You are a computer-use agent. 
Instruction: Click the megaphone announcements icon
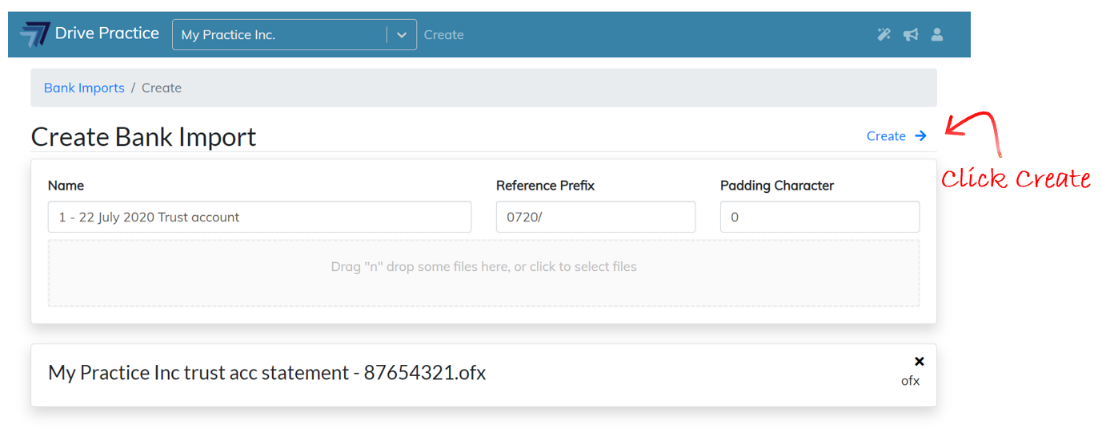(910, 35)
